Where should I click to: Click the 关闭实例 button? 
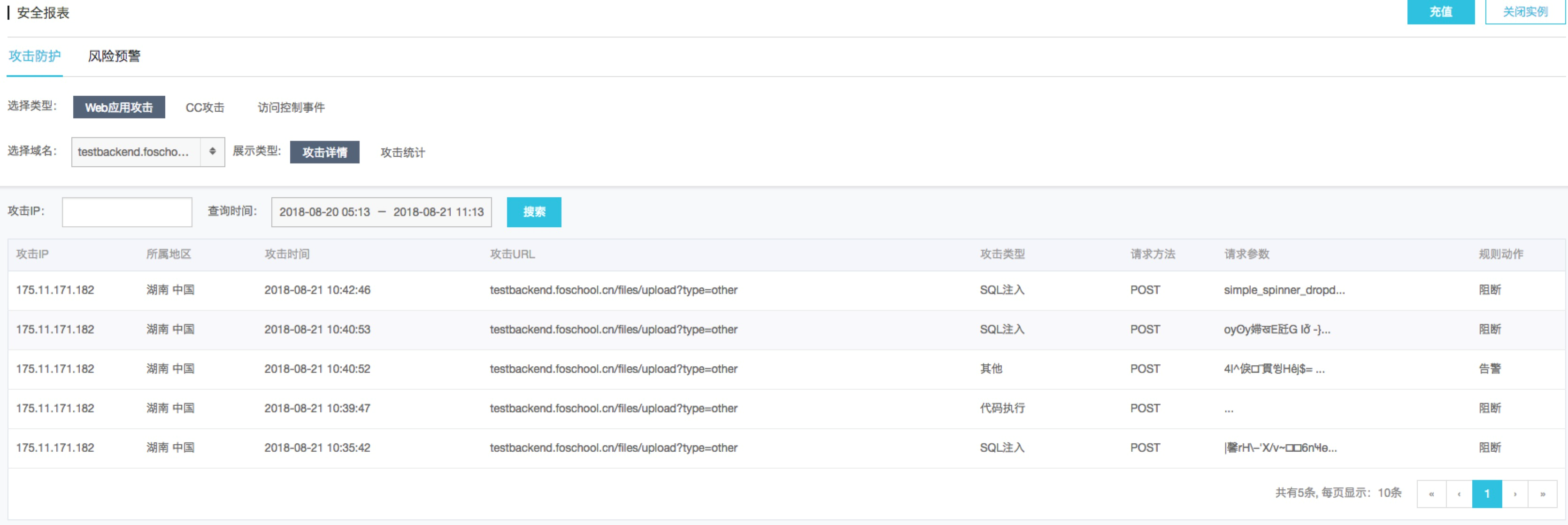tap(1525, 12)
